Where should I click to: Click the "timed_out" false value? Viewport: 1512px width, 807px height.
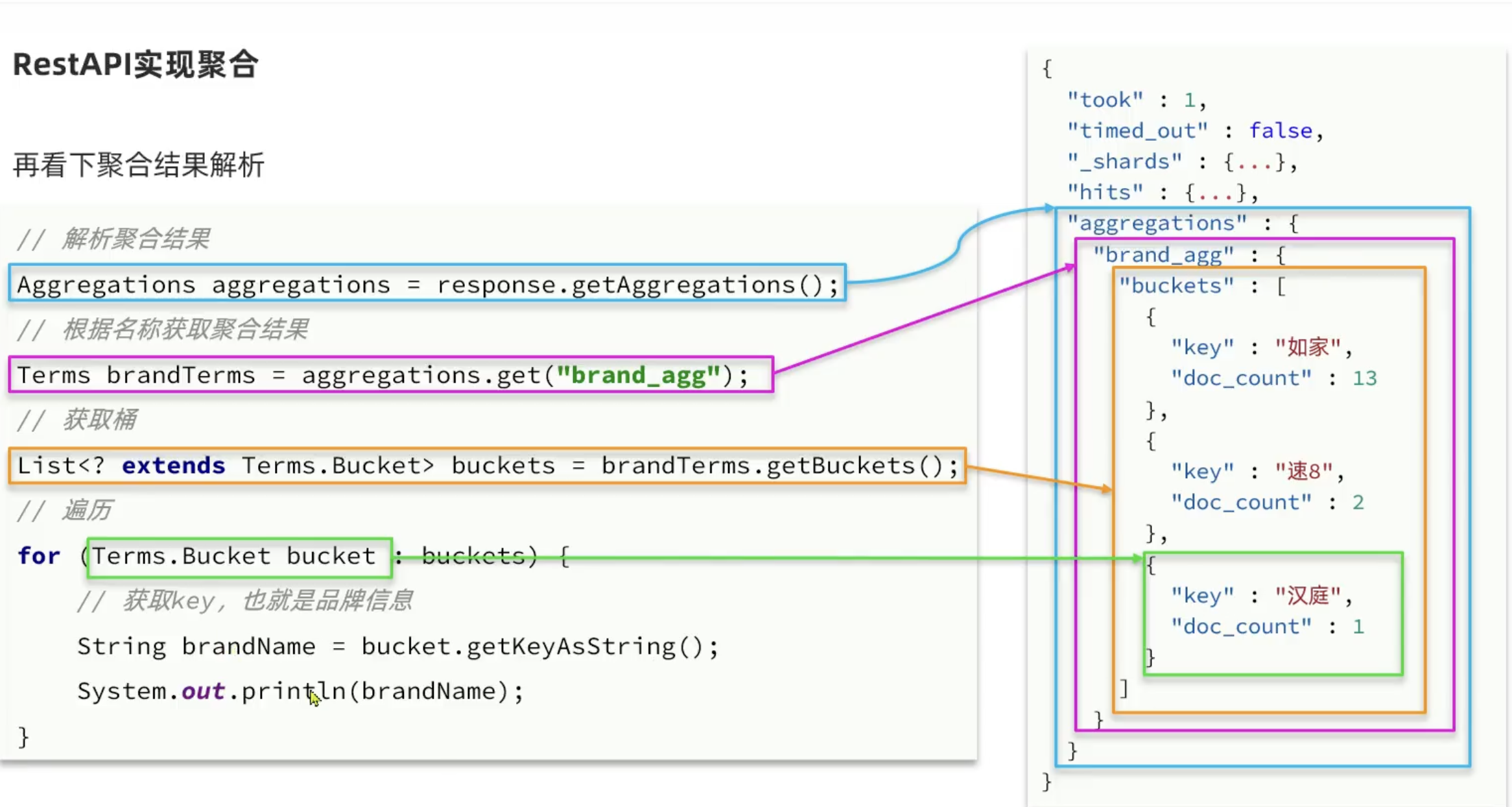click(1281, 131)
